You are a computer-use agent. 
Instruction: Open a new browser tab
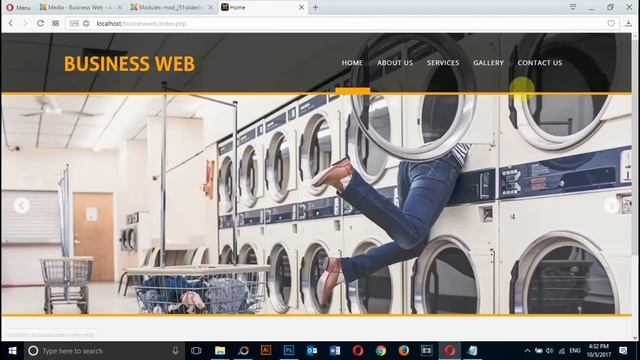tap(316, 7)
